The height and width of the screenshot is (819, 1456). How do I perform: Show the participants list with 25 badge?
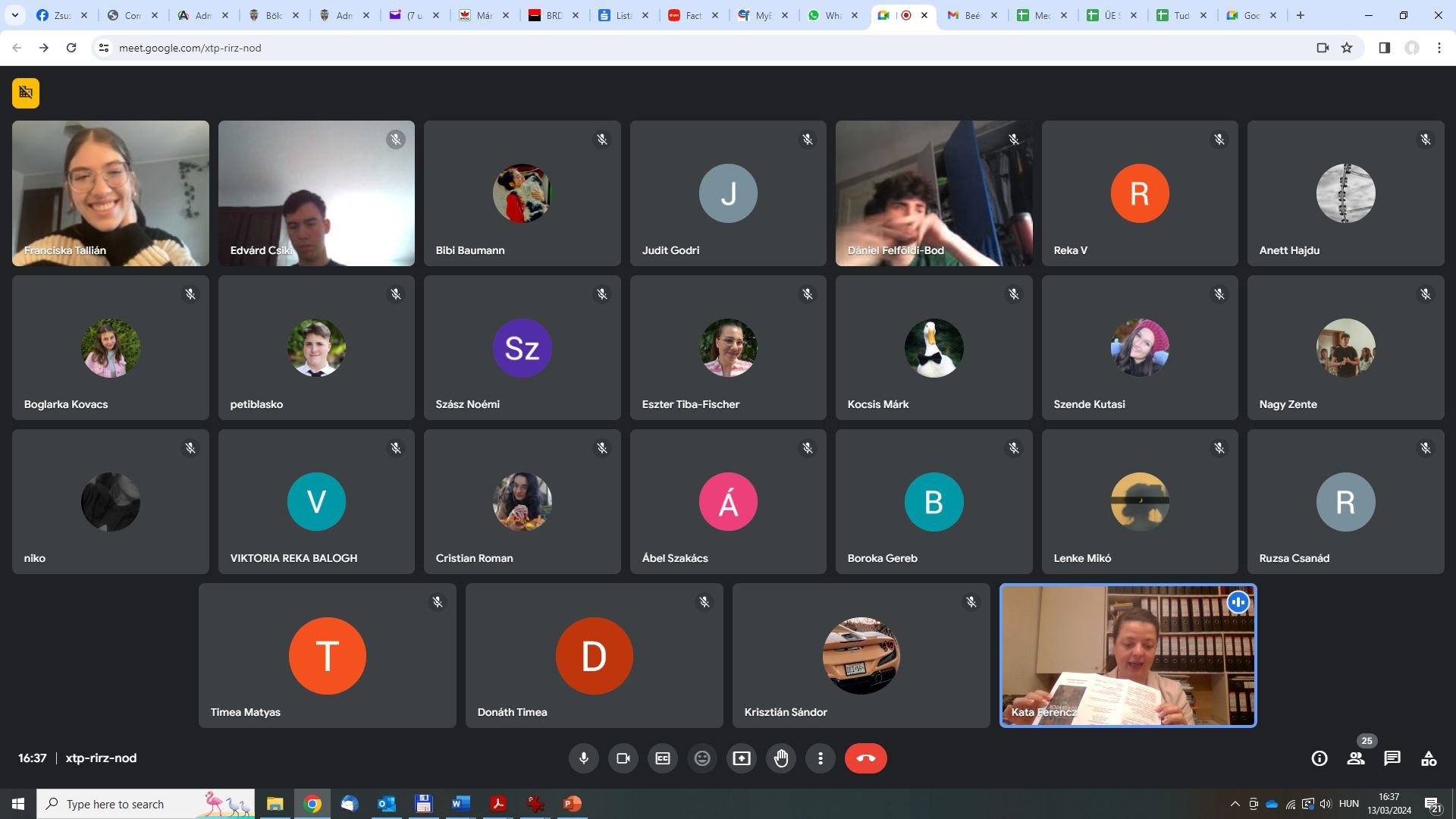1356,758
